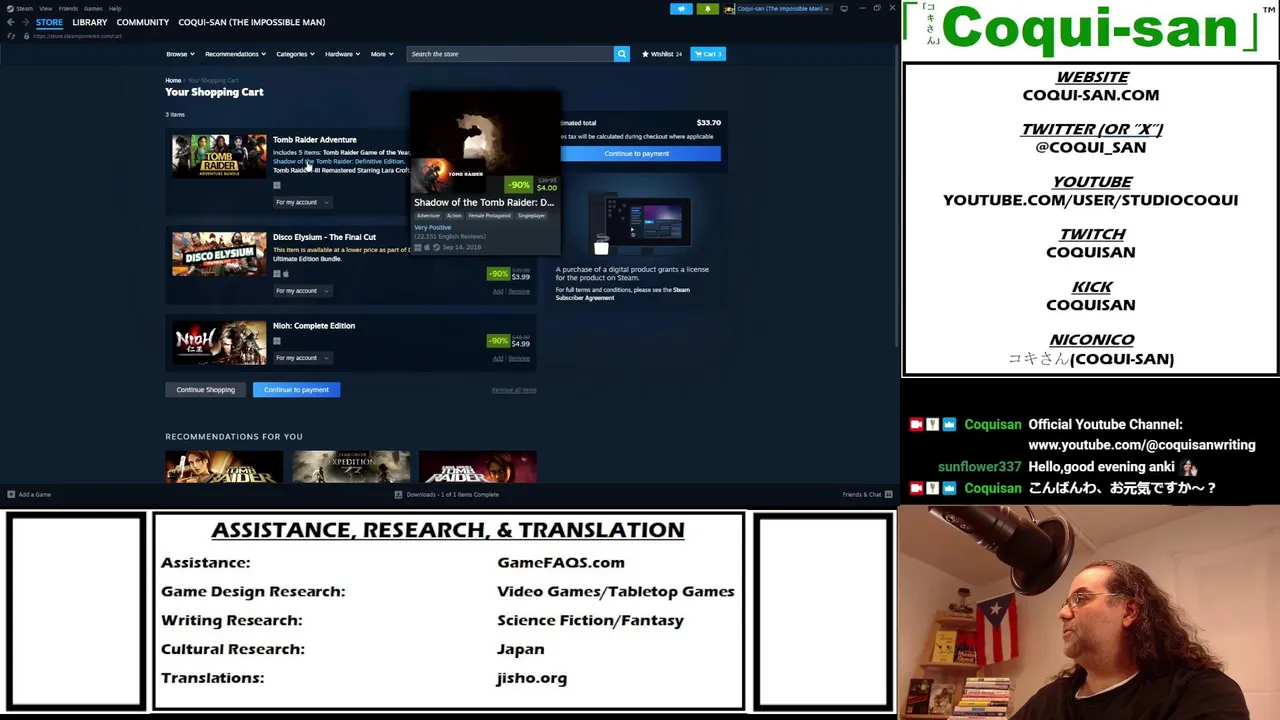Open Tomb Raider Adventure 'For my account' dropdown
The height and width of the screenshot is (720, 1280).
click(x=302, y=202)
